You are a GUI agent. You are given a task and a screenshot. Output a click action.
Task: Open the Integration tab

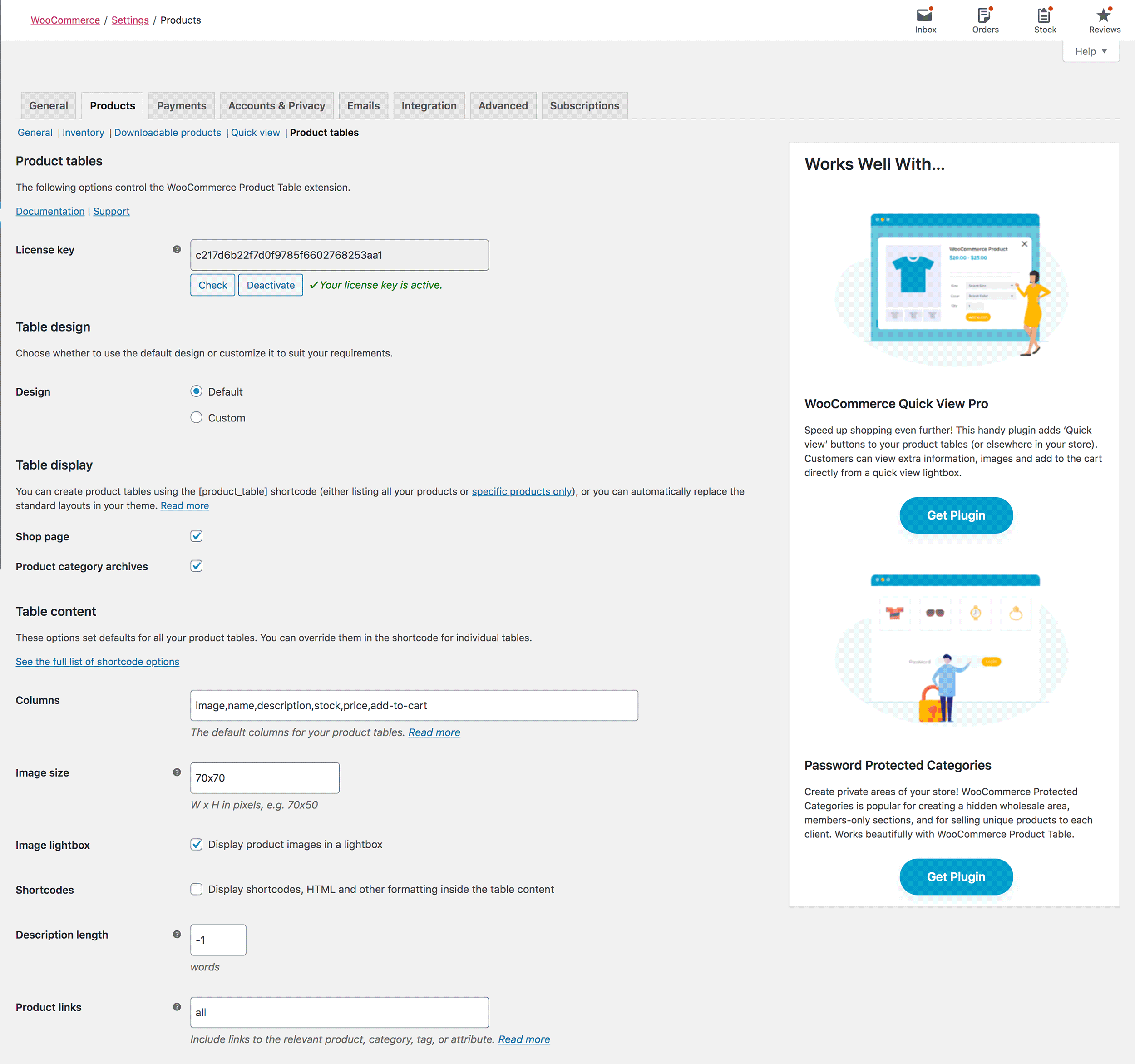[429, 106]
